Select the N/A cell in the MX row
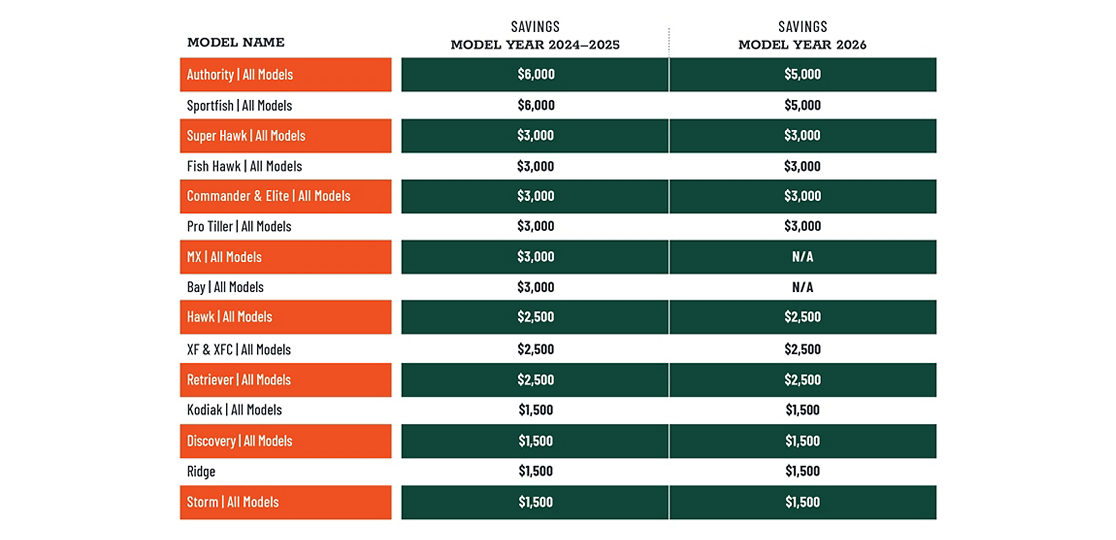This screenshot has width=1116, height=540. tap(802, 257)
